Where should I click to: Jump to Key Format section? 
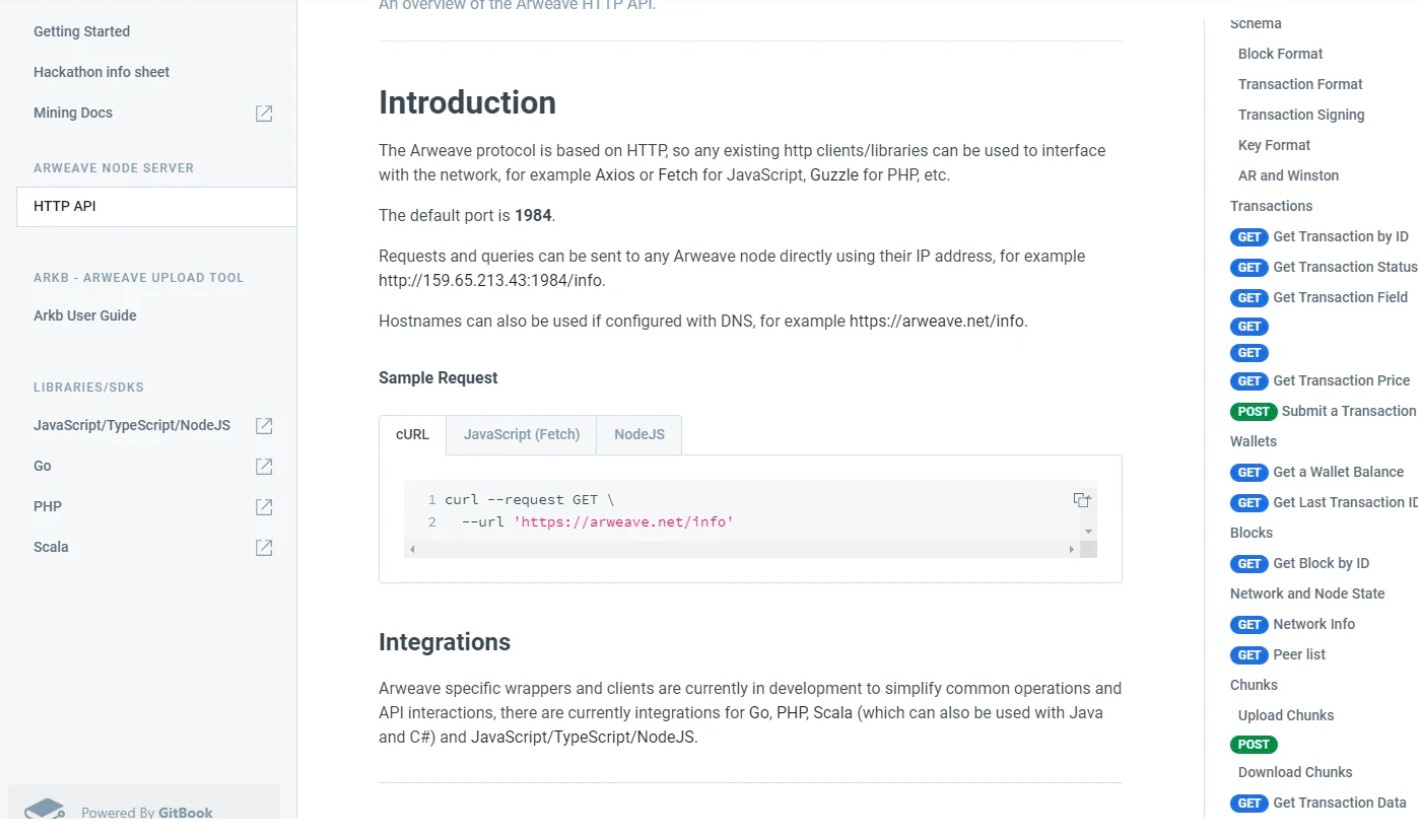point(1274,146)
